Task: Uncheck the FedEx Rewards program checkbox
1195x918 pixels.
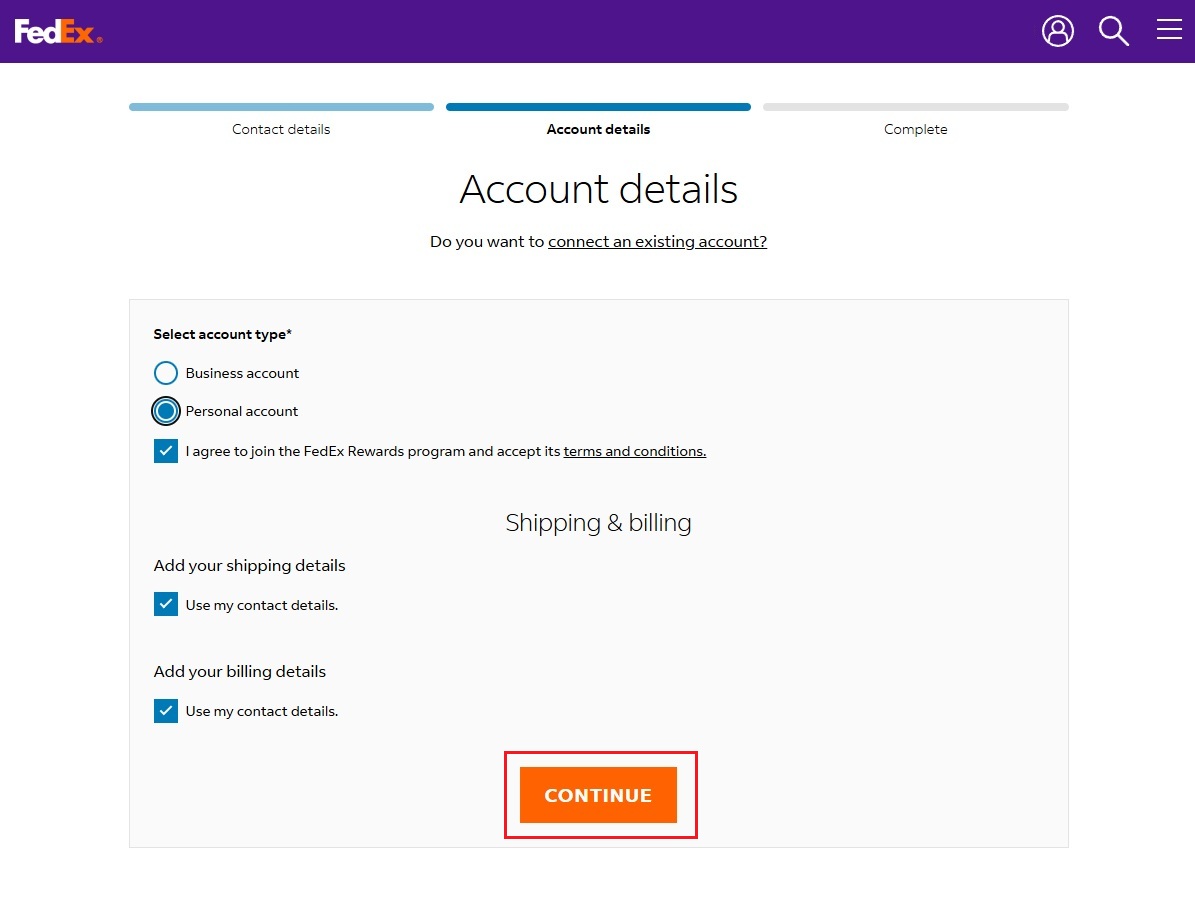Action: click(166, 451)
